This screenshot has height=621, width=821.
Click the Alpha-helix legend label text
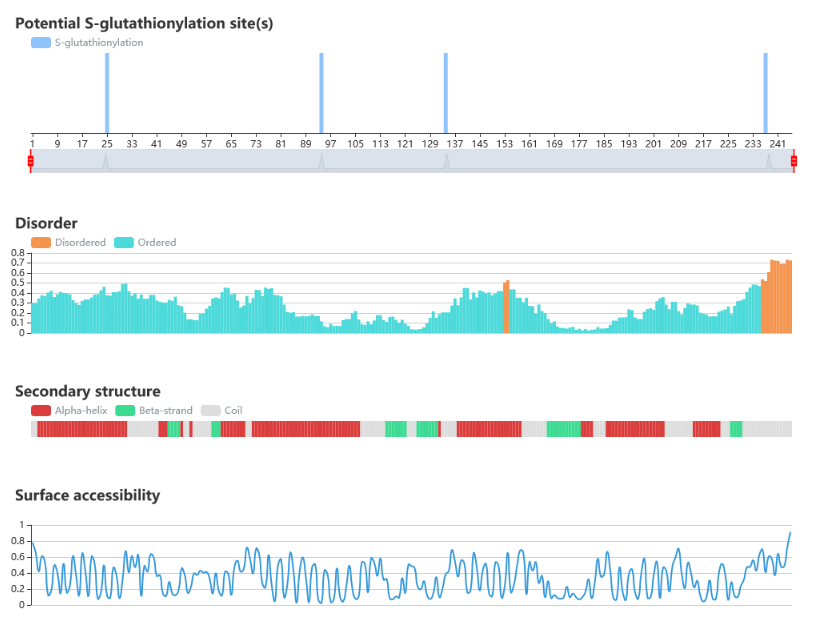point(81,411)
